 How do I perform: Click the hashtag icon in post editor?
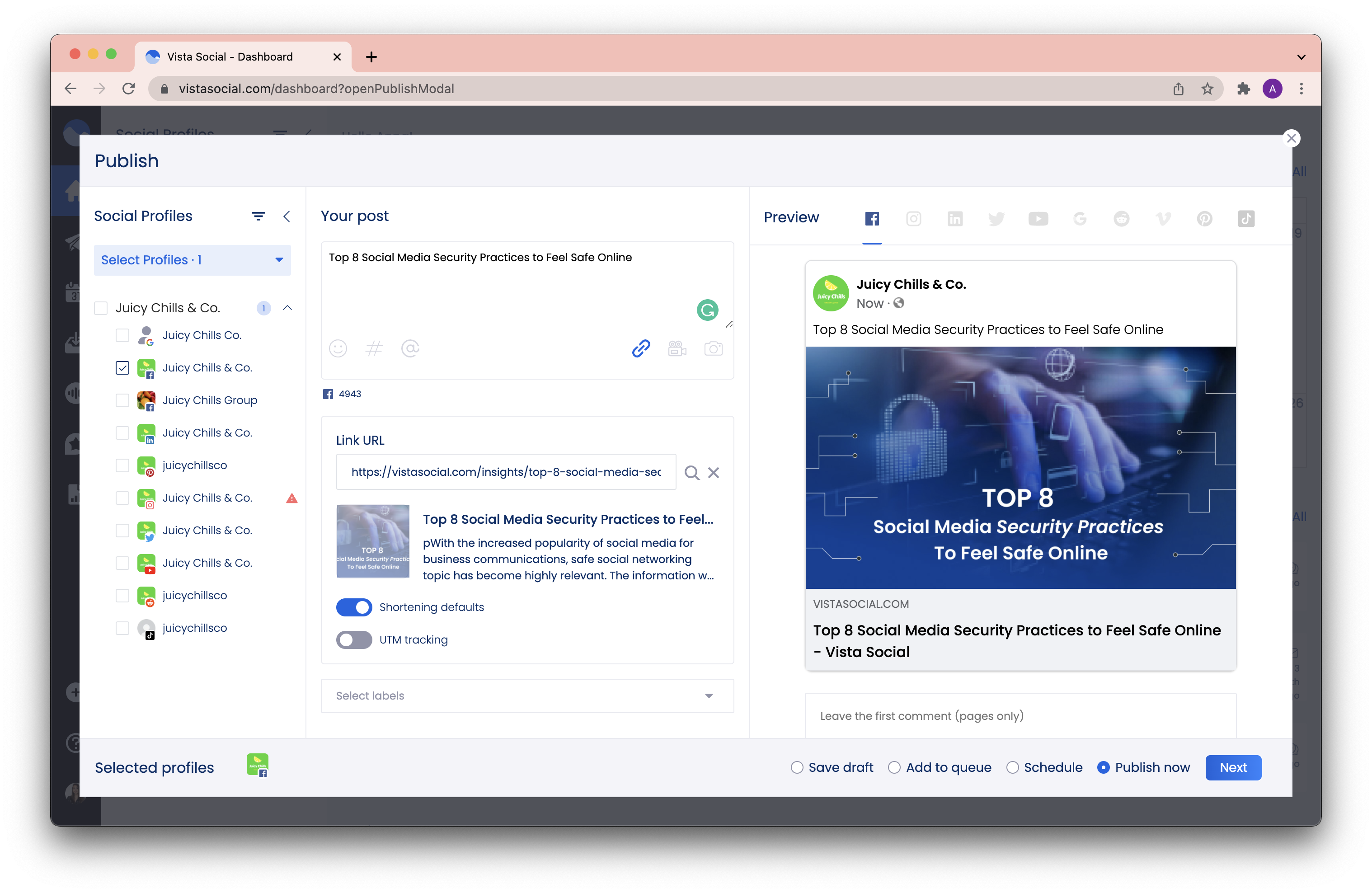pyautogui.click(x=374, y=348)
